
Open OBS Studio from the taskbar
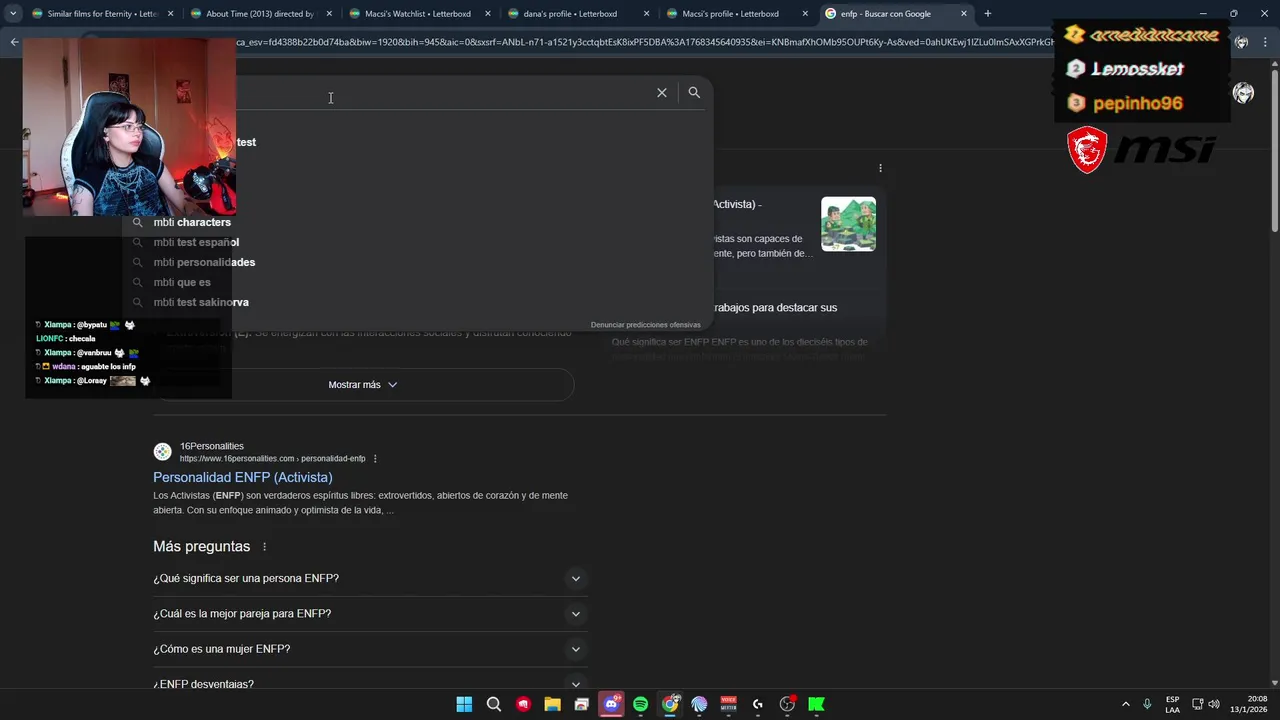[787, 704]
